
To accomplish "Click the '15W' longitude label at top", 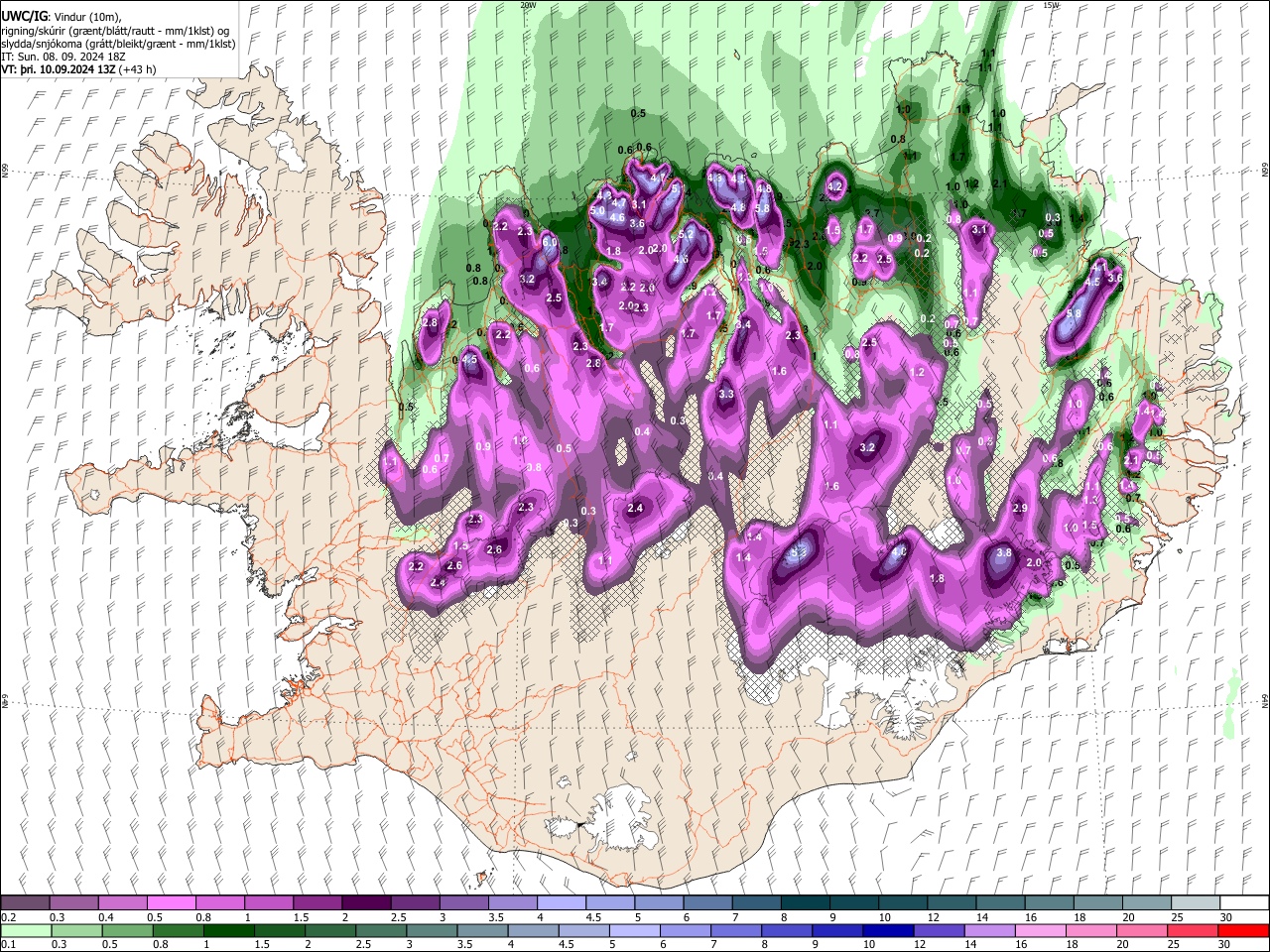I will pos(1052,5).
